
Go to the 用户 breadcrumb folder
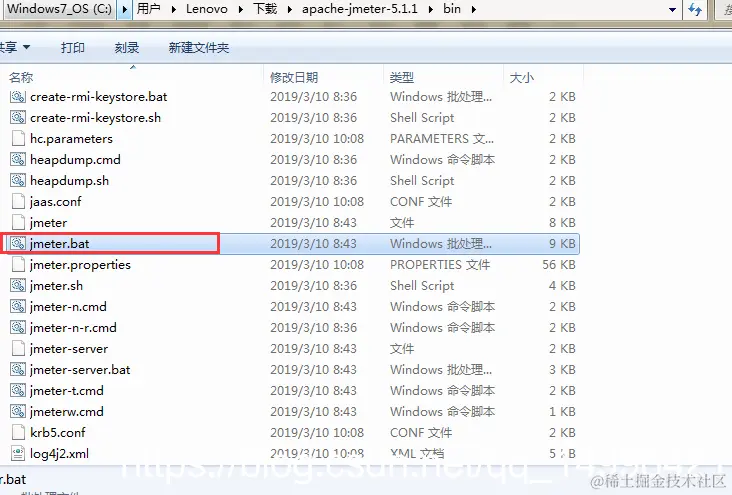tap(149, 9)
